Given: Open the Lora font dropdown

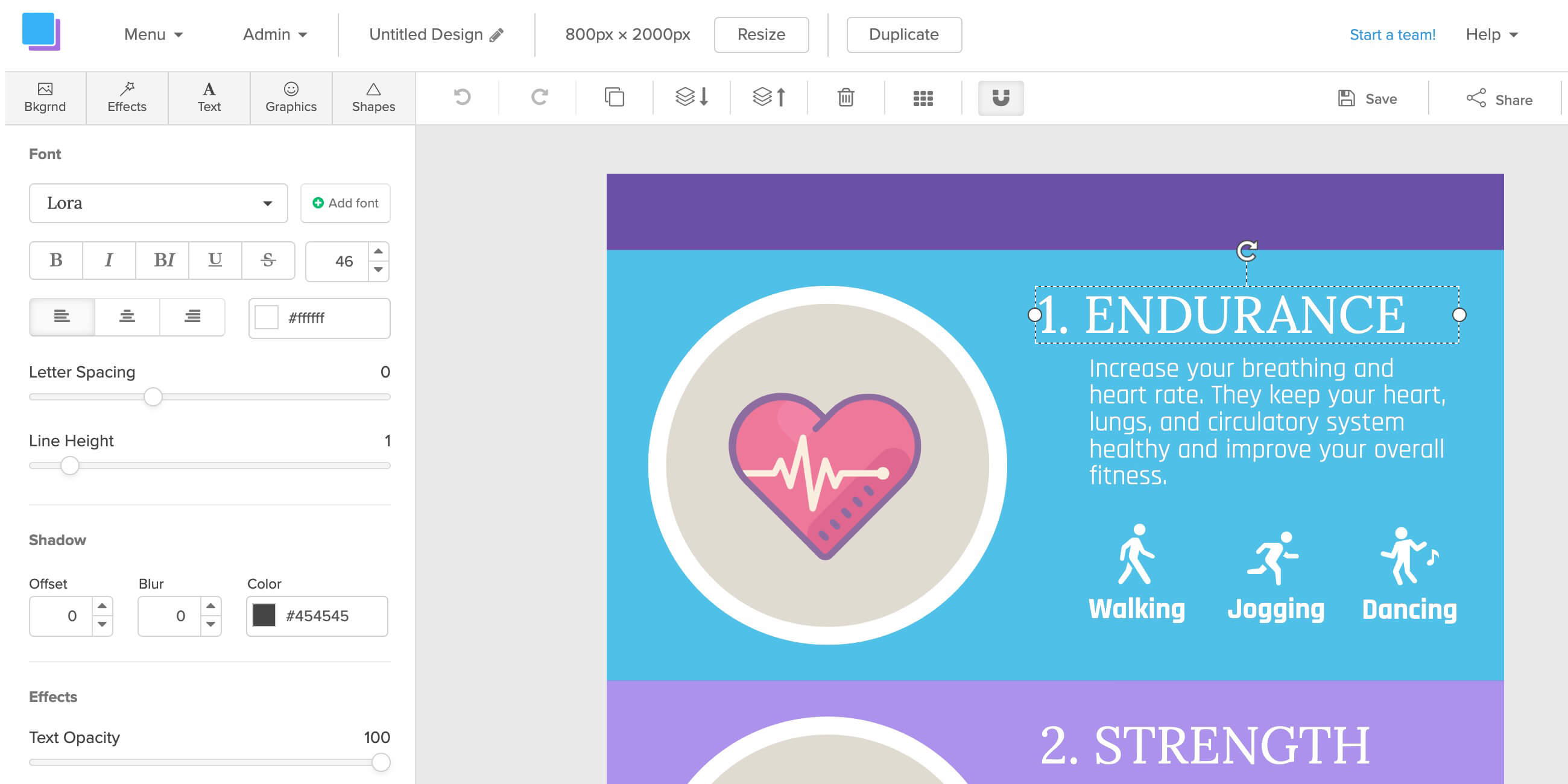Looking at the screenshot, I should [x=158, y=203].
